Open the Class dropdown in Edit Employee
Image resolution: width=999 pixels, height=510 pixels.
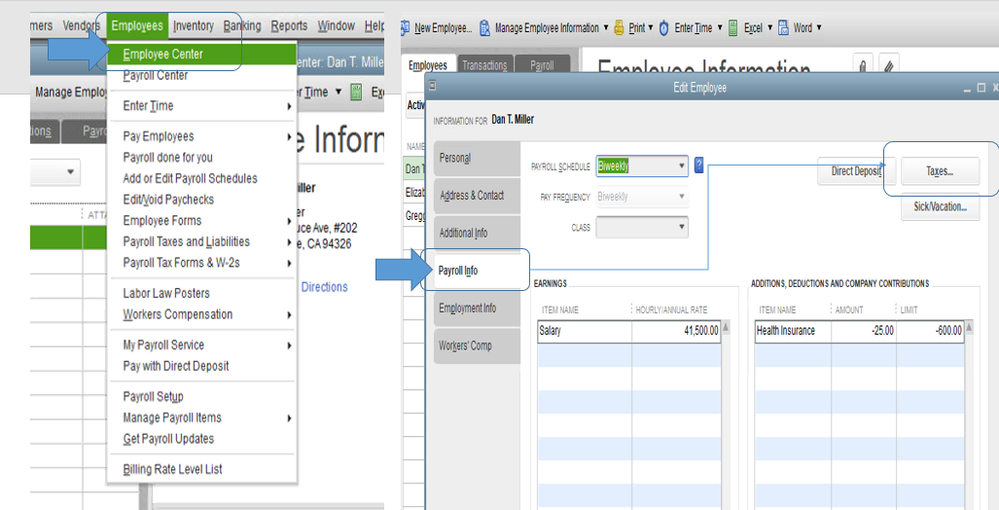coord(681,227)
